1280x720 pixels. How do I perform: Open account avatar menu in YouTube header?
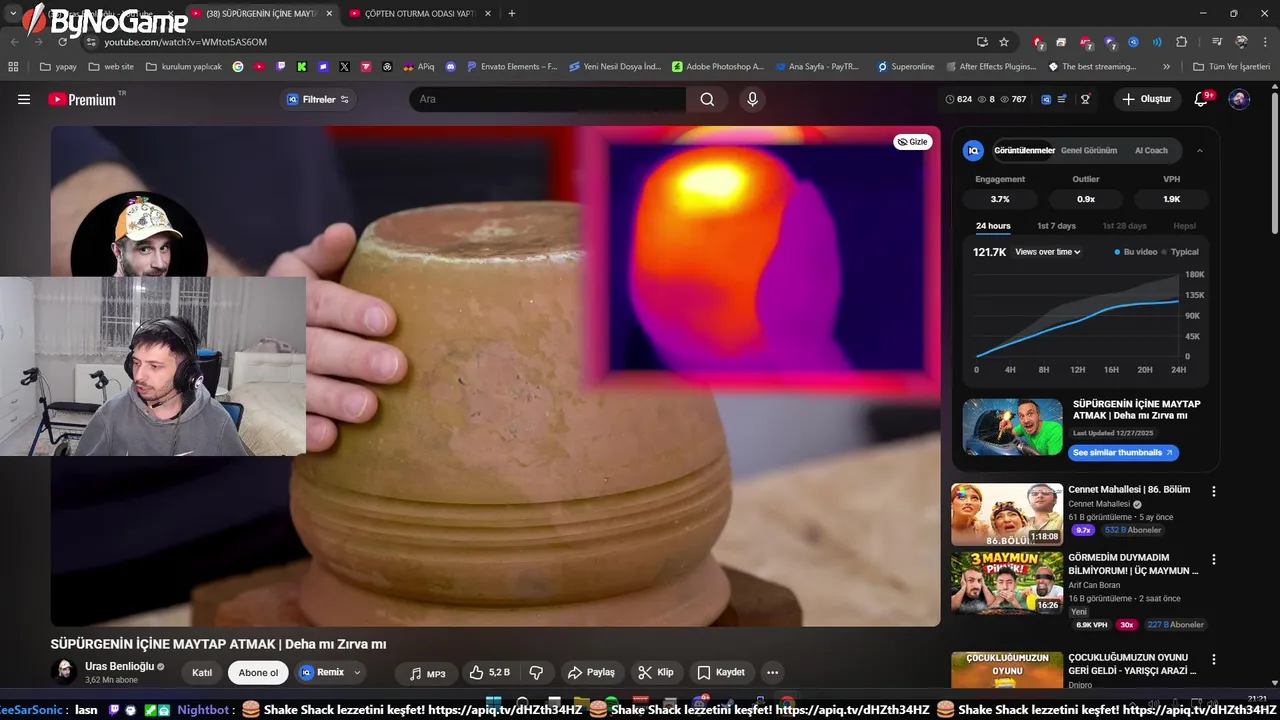coord(1239,99)
